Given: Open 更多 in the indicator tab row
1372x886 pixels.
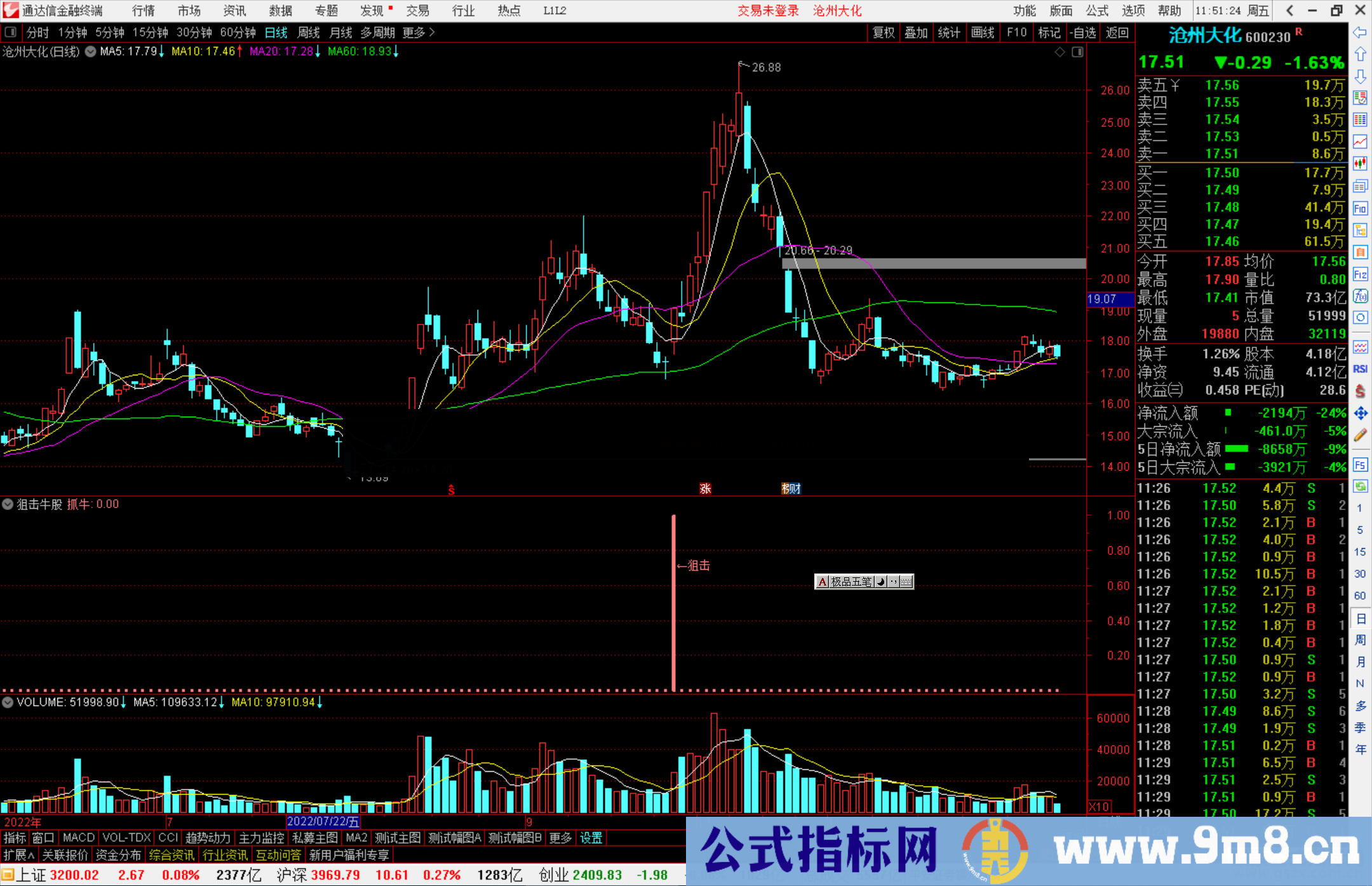Looking at the screenshot, I should coord(559,838).
